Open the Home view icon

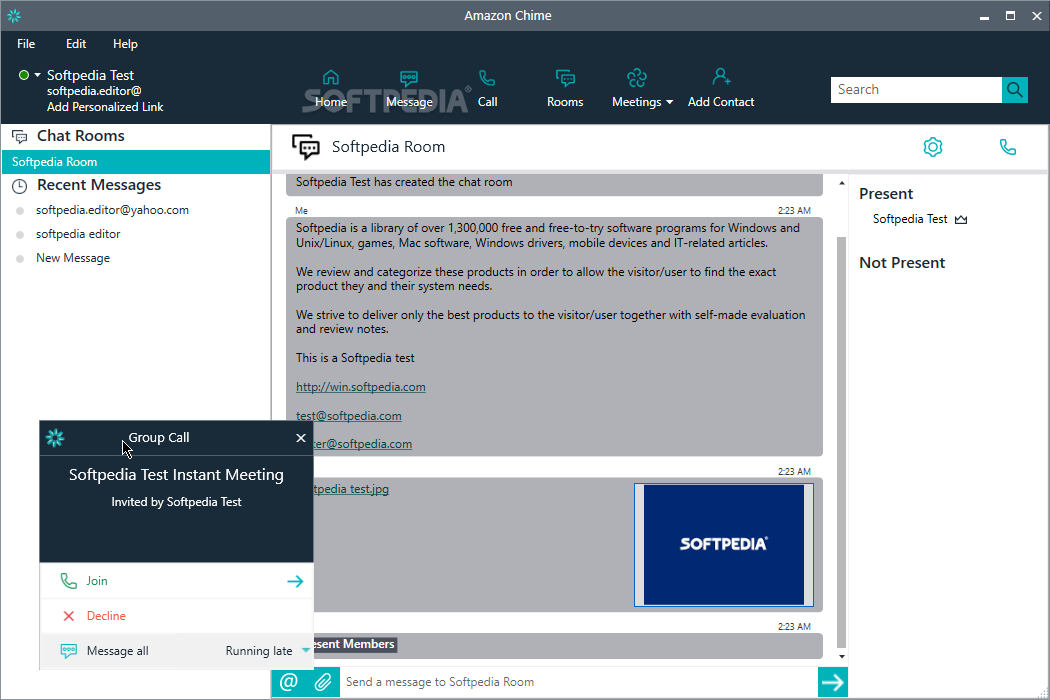click(331, 78)
